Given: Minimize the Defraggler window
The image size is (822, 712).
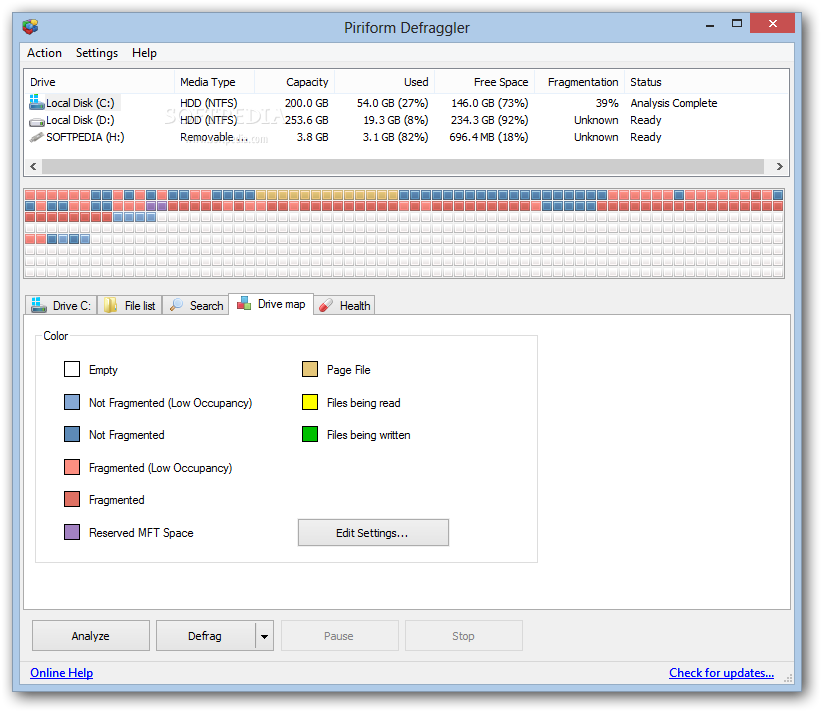Looking at the screenshot, I should 710,24.
